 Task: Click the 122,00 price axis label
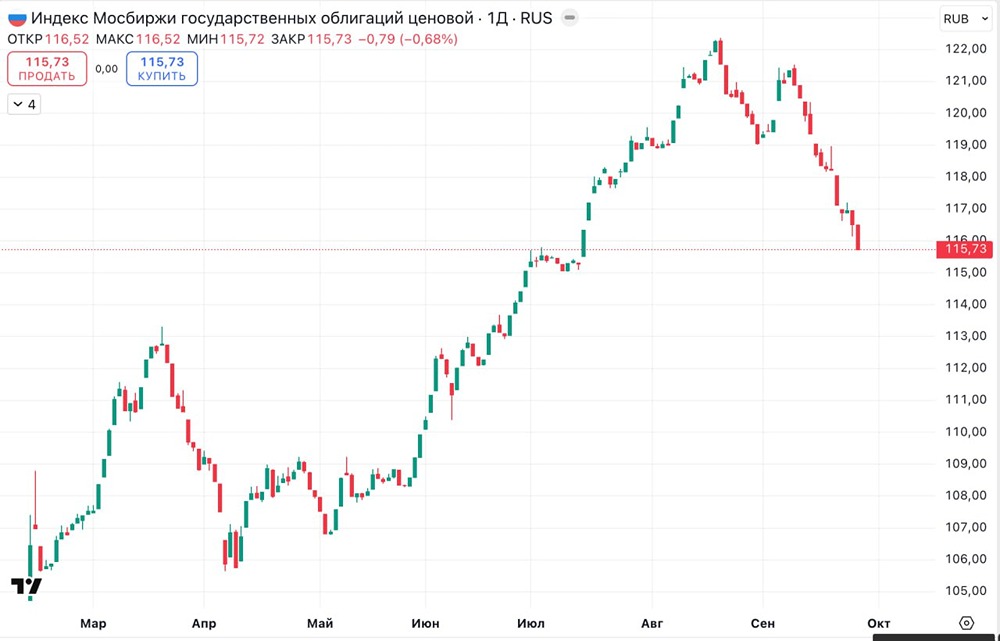point(966,48)
